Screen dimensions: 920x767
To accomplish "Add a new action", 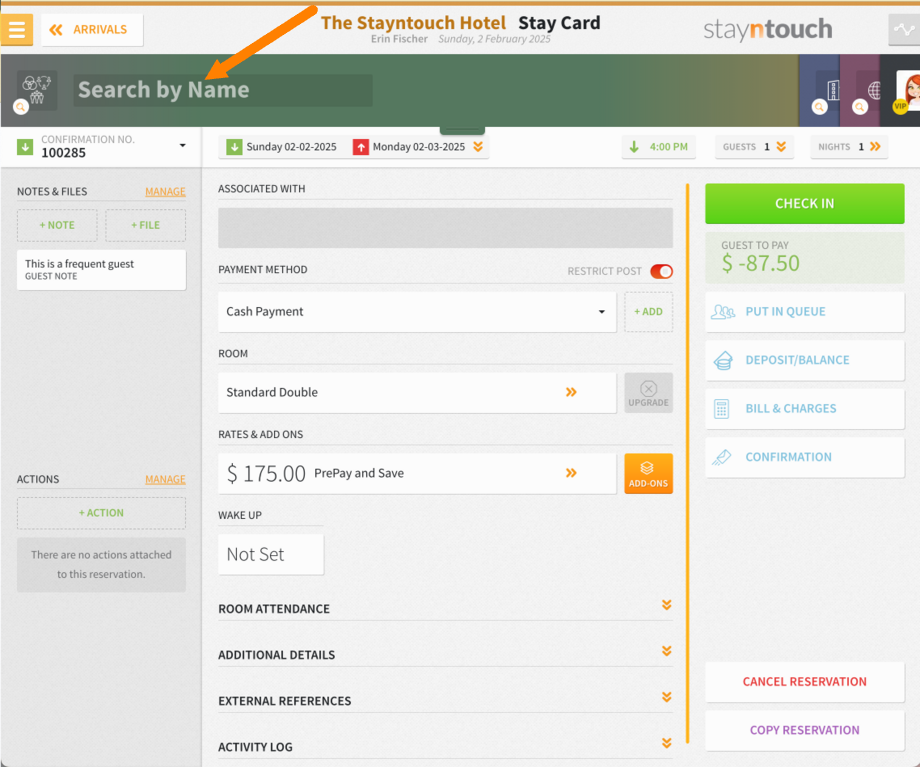I will coord(102,513).
